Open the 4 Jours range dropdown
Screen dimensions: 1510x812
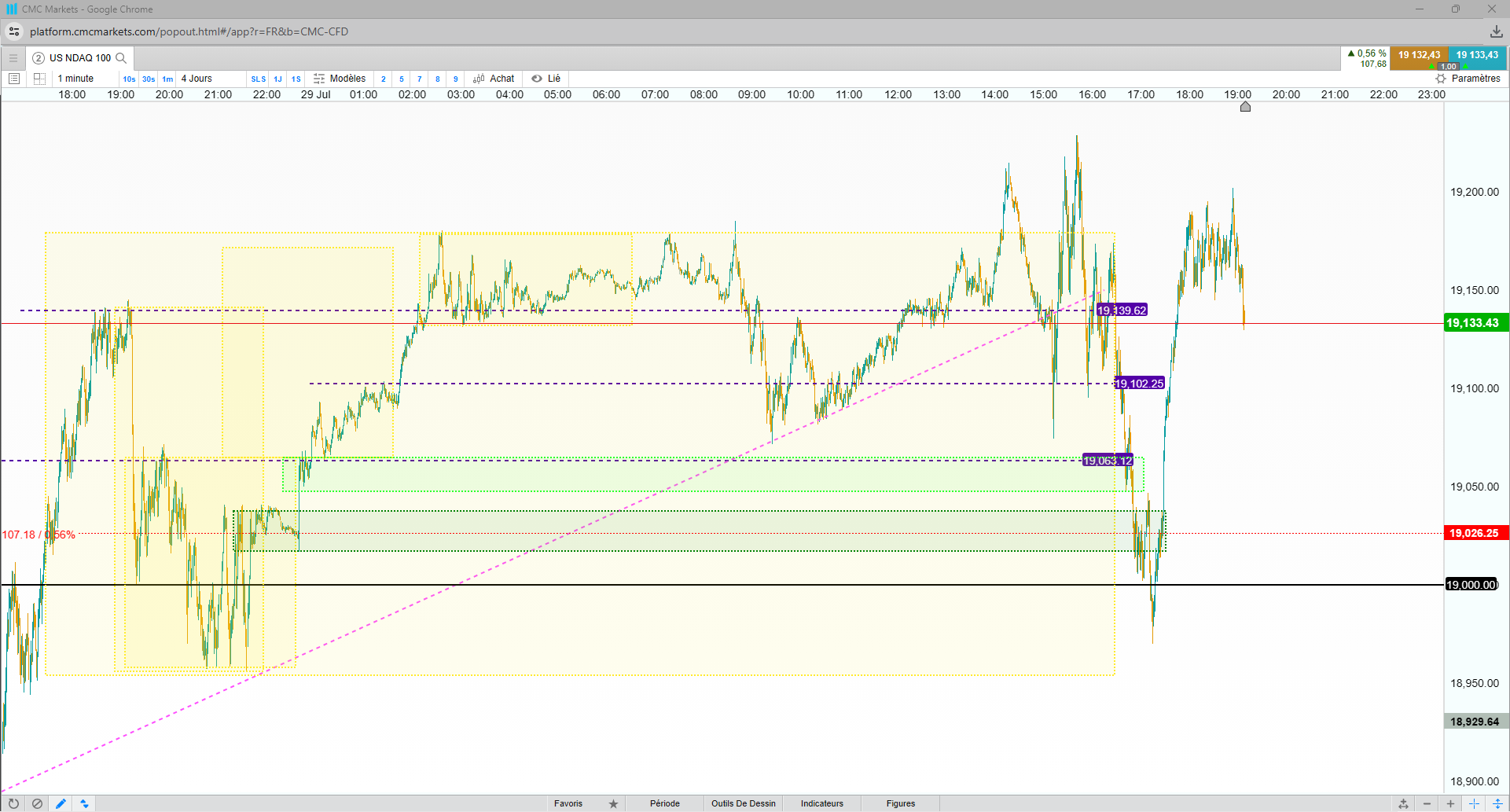tap(197, 79)
